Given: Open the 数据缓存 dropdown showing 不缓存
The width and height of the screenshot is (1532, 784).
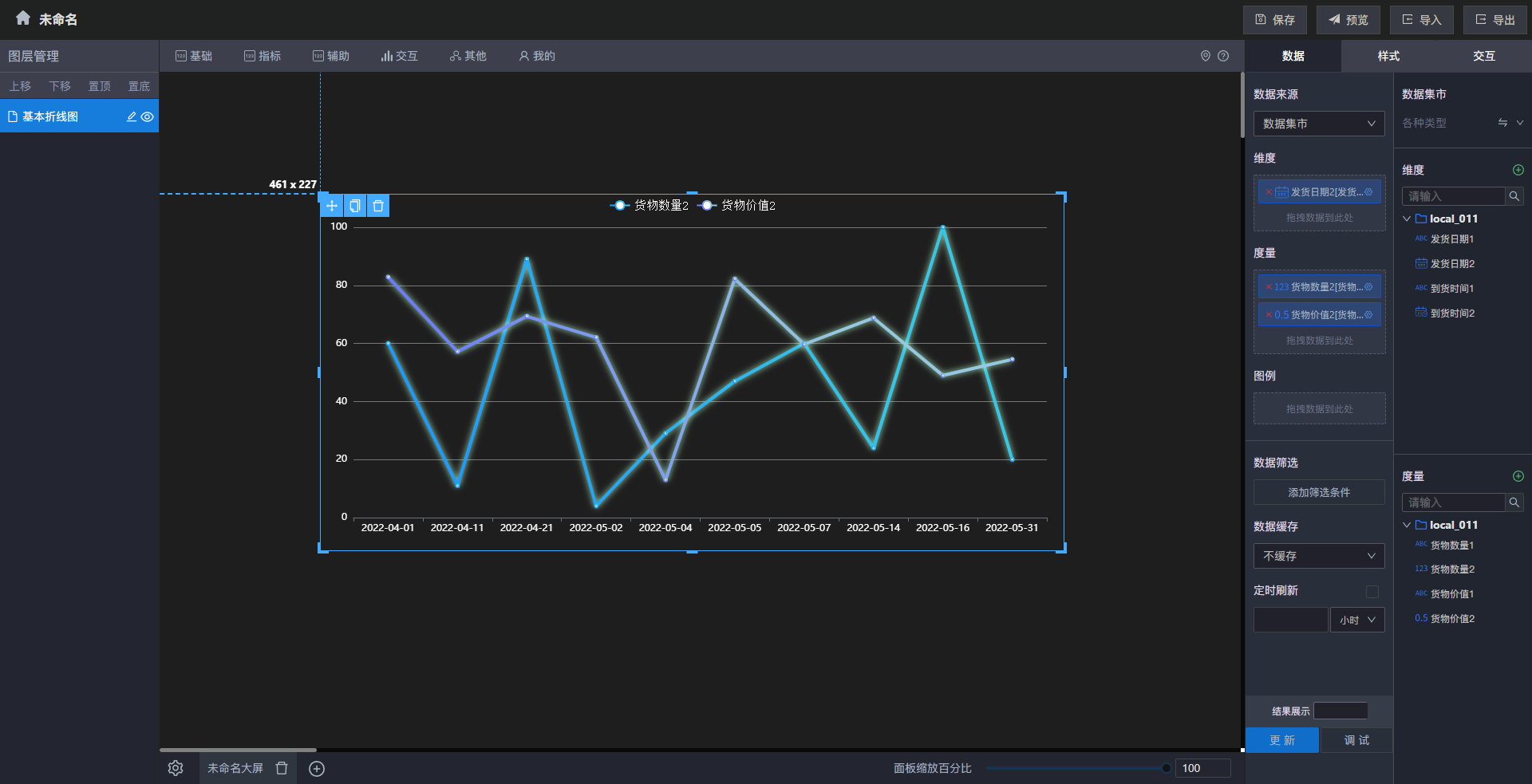Looking at the screenshot, I should point(1318,556).
